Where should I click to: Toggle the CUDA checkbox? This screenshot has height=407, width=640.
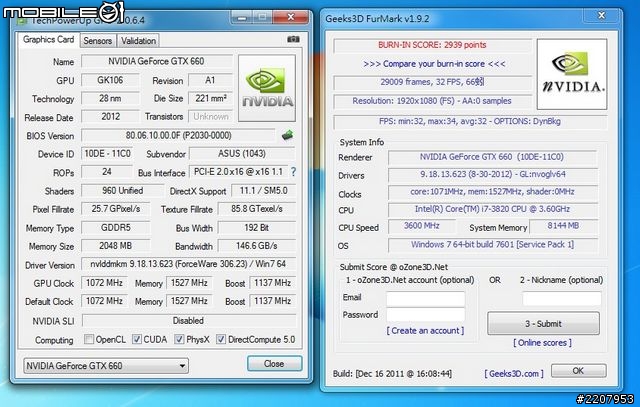(137, 339)
